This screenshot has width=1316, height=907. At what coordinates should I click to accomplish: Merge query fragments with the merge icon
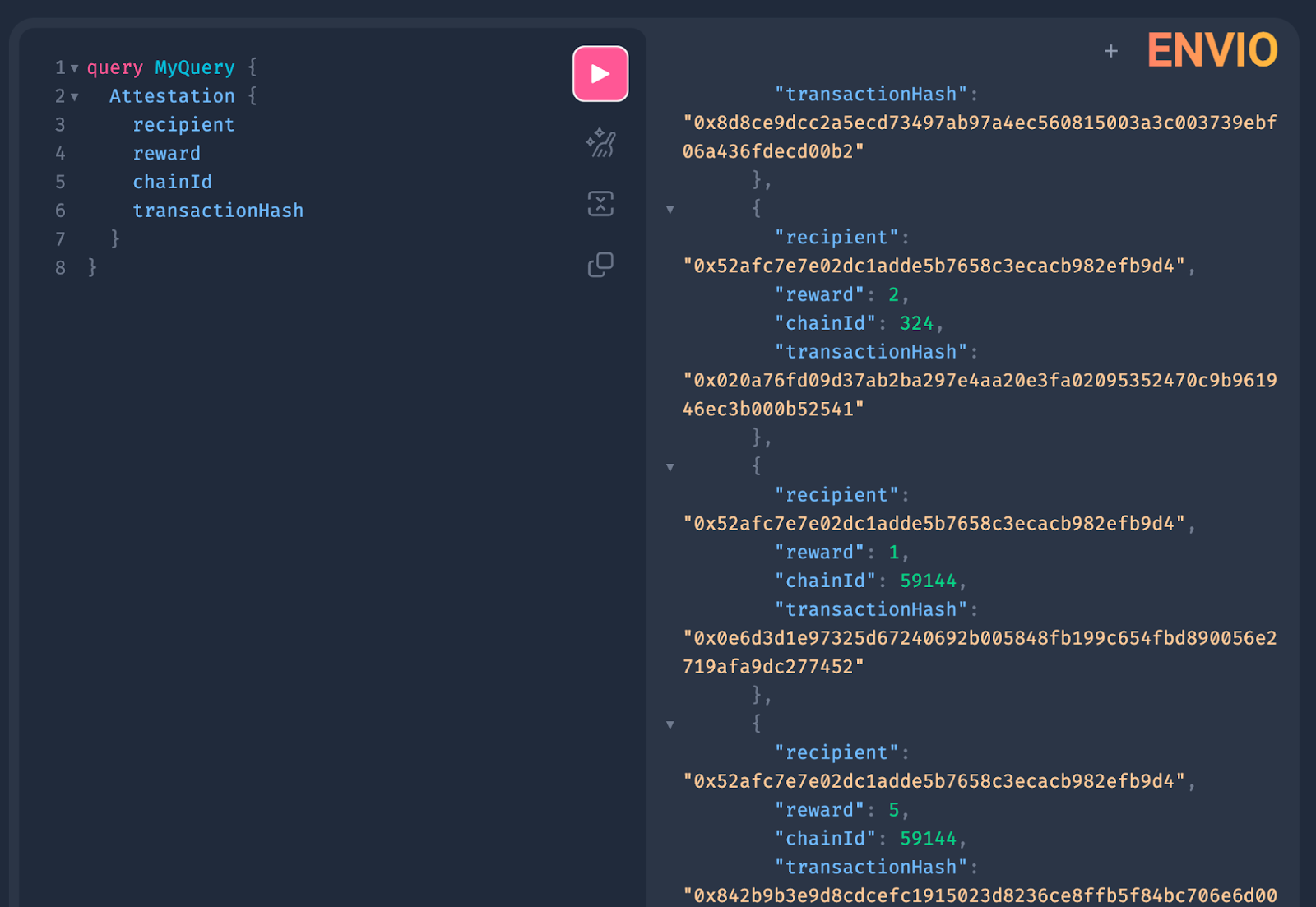[x=600, y=203]
